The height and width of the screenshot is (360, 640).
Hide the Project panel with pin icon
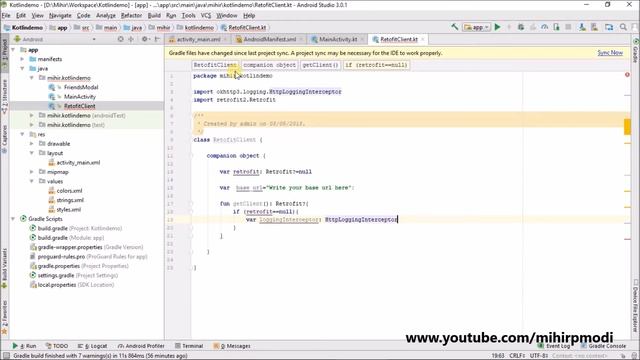coord(157,39)
